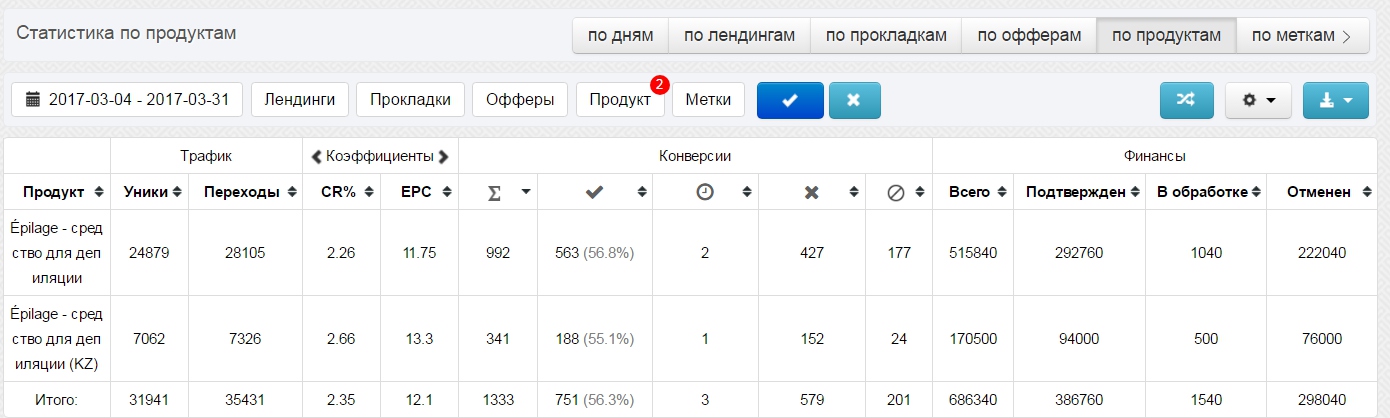The height and width of the screenshot is (418, 1390).
Task: Open the gear settings dropdown
Action: [1258, 100]
